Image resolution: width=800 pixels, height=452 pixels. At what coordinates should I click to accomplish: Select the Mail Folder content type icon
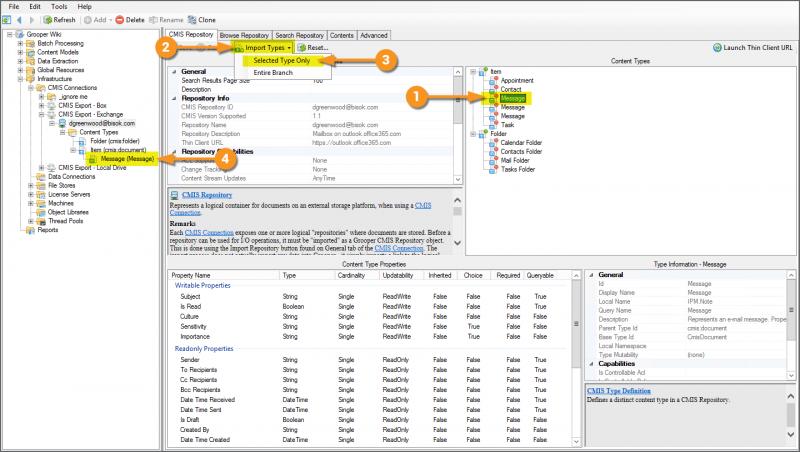tap(493, 160)
